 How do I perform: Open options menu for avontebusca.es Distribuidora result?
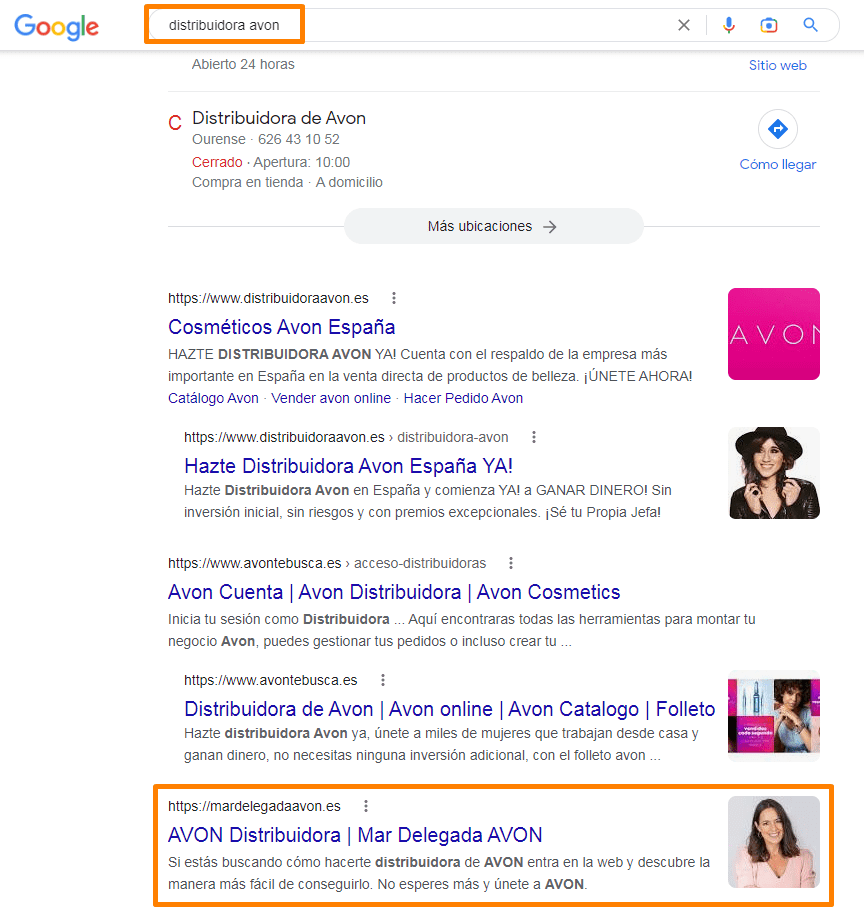[383, 679]
